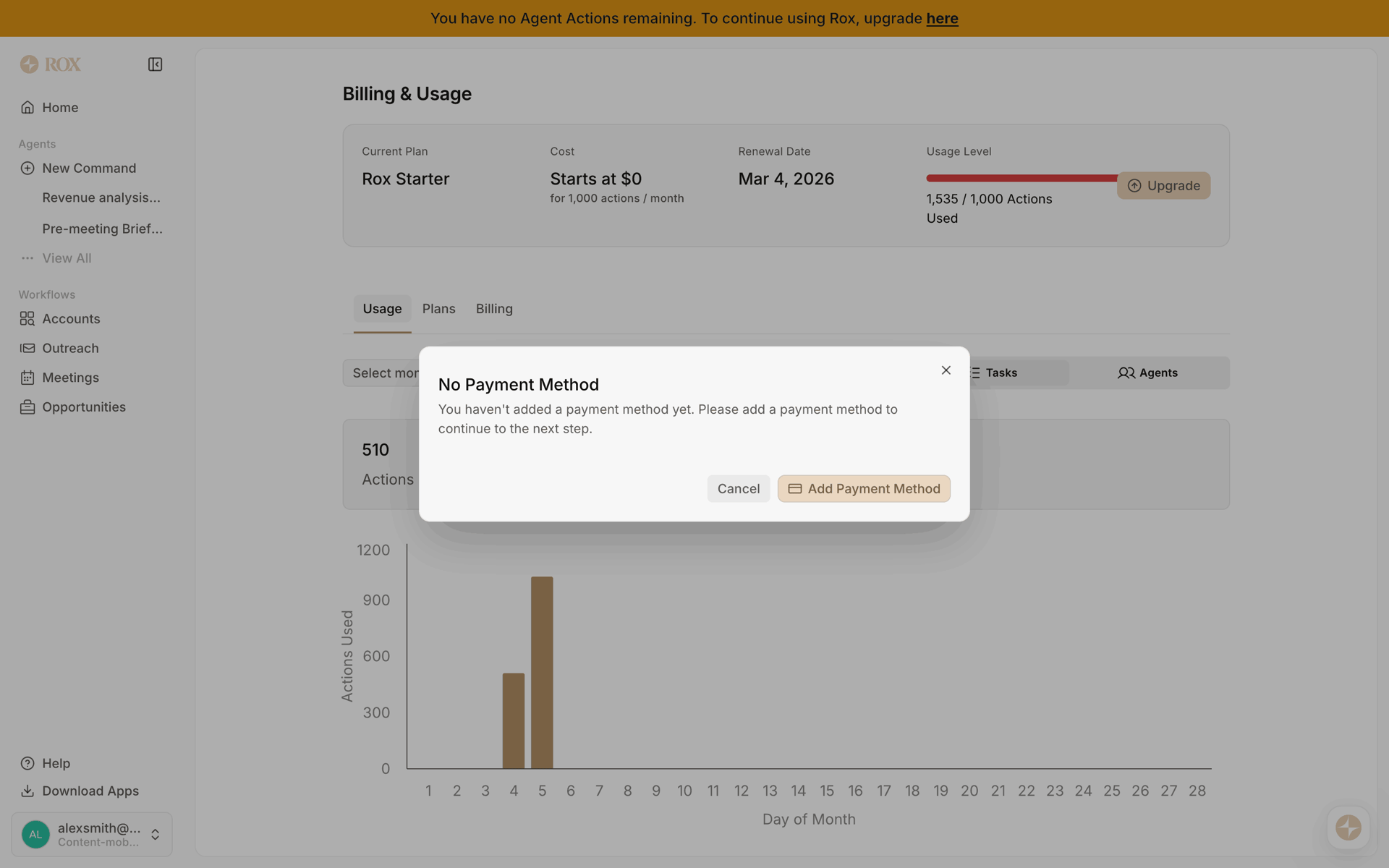
Task: Open Pre-meeting Brief command
Action: pos(102,229)
